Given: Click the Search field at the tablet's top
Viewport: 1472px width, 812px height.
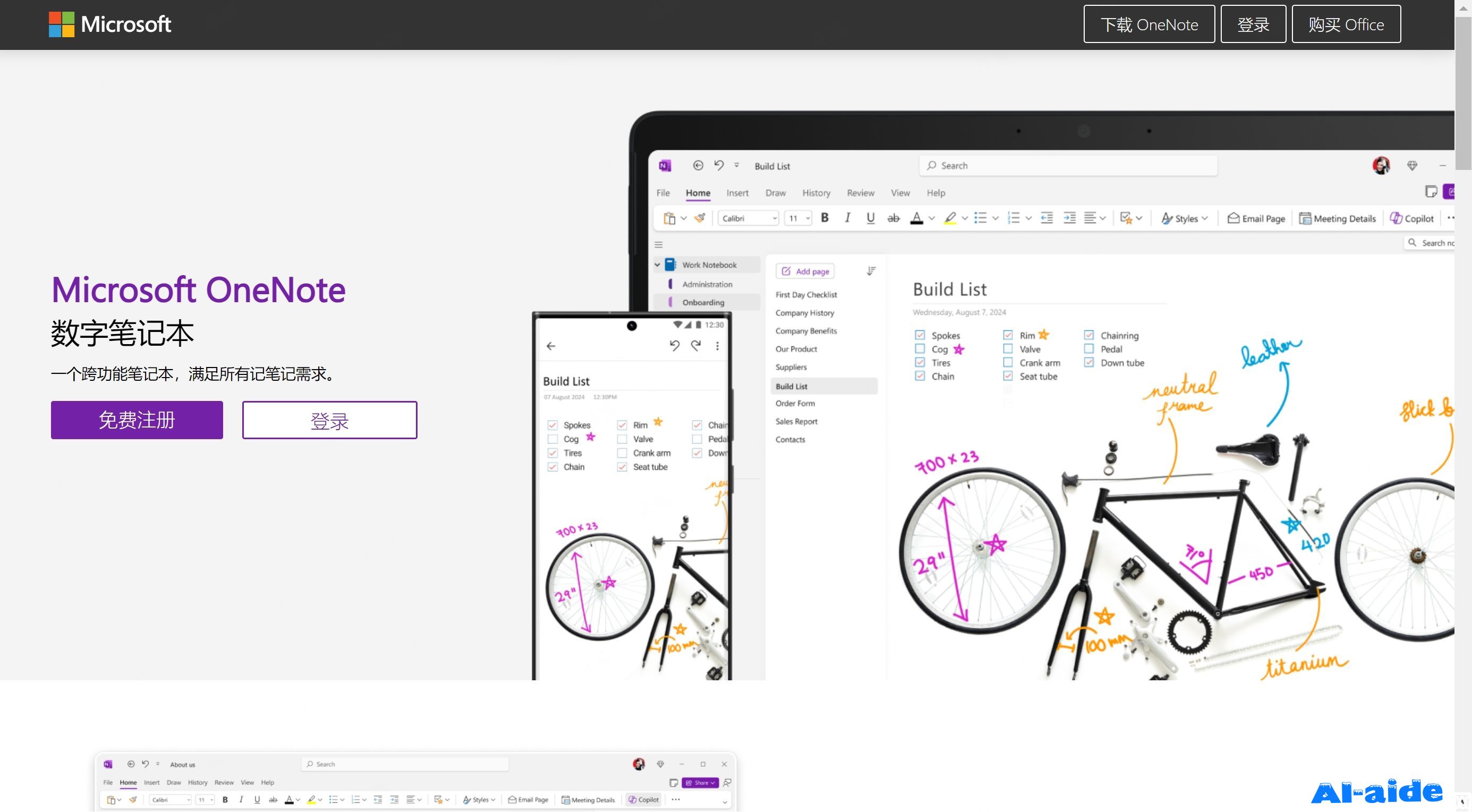Looking at the screenshot, I should pos(1068,166).
